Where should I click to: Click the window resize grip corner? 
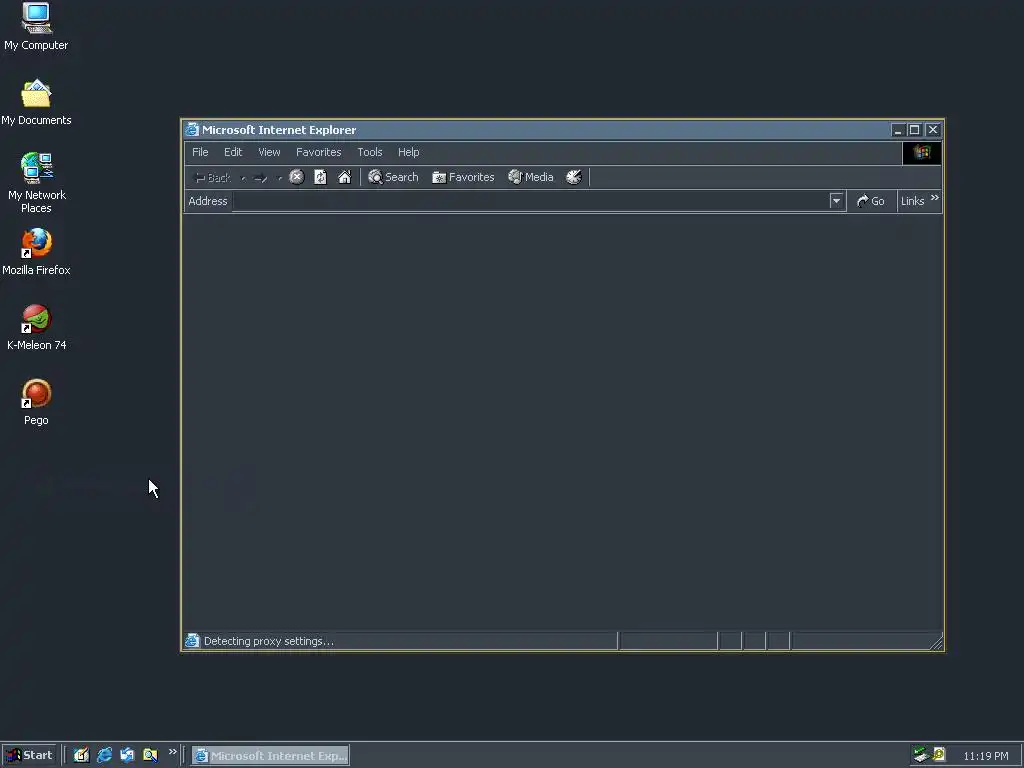[x=936, y=643]
